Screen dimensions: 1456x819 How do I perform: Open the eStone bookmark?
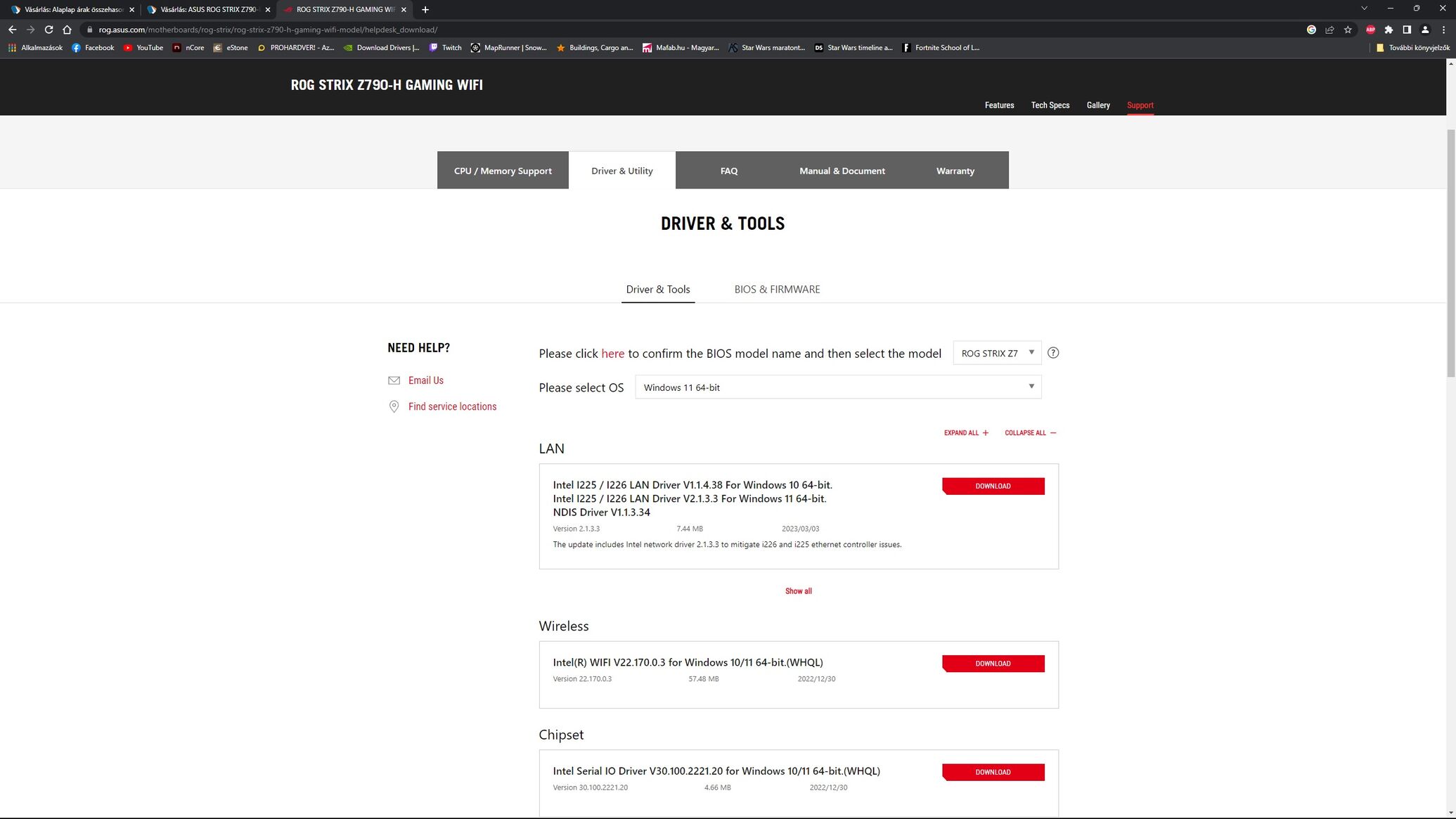(x=231, y=48)
